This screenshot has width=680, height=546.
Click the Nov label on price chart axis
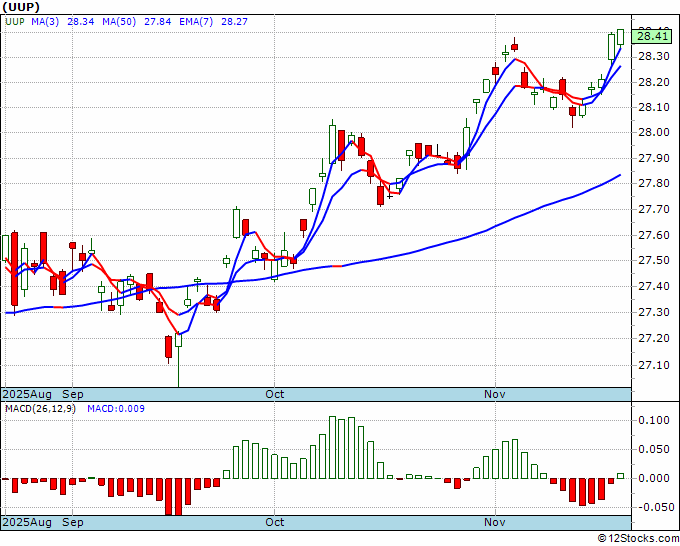(x=495, y=394)
